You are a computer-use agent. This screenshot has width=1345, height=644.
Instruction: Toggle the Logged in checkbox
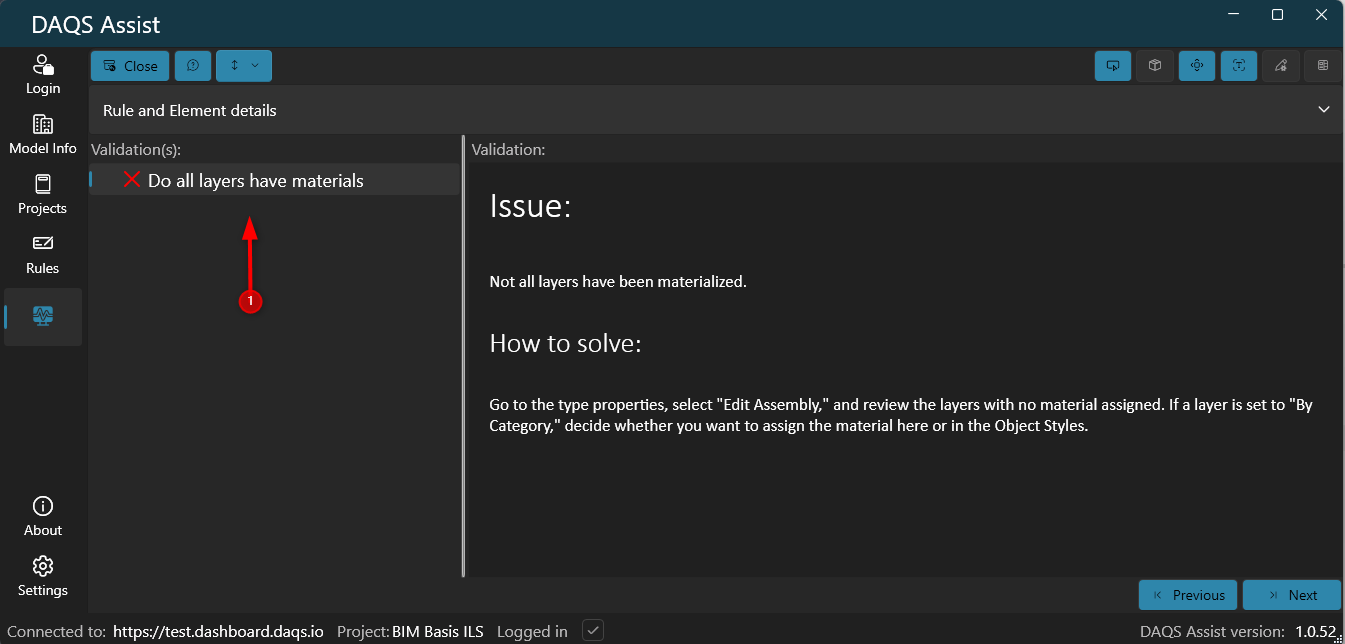(592, 629)
